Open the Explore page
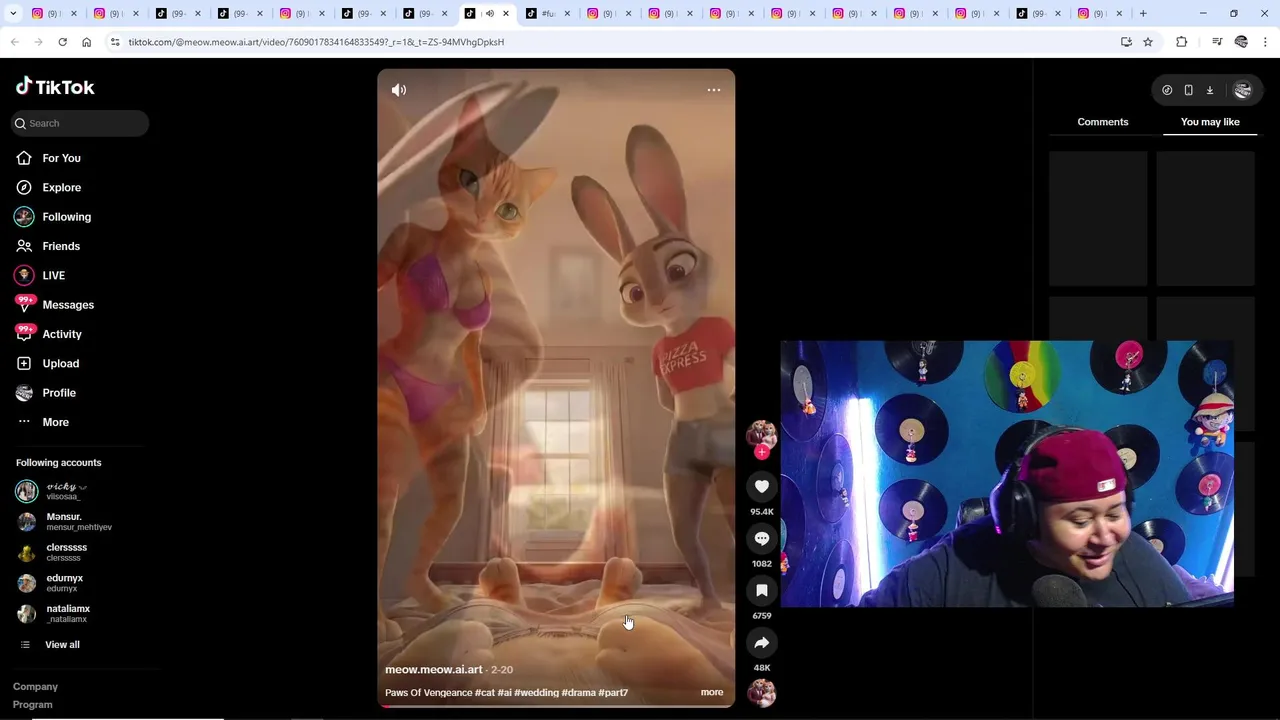 [61, 187]
